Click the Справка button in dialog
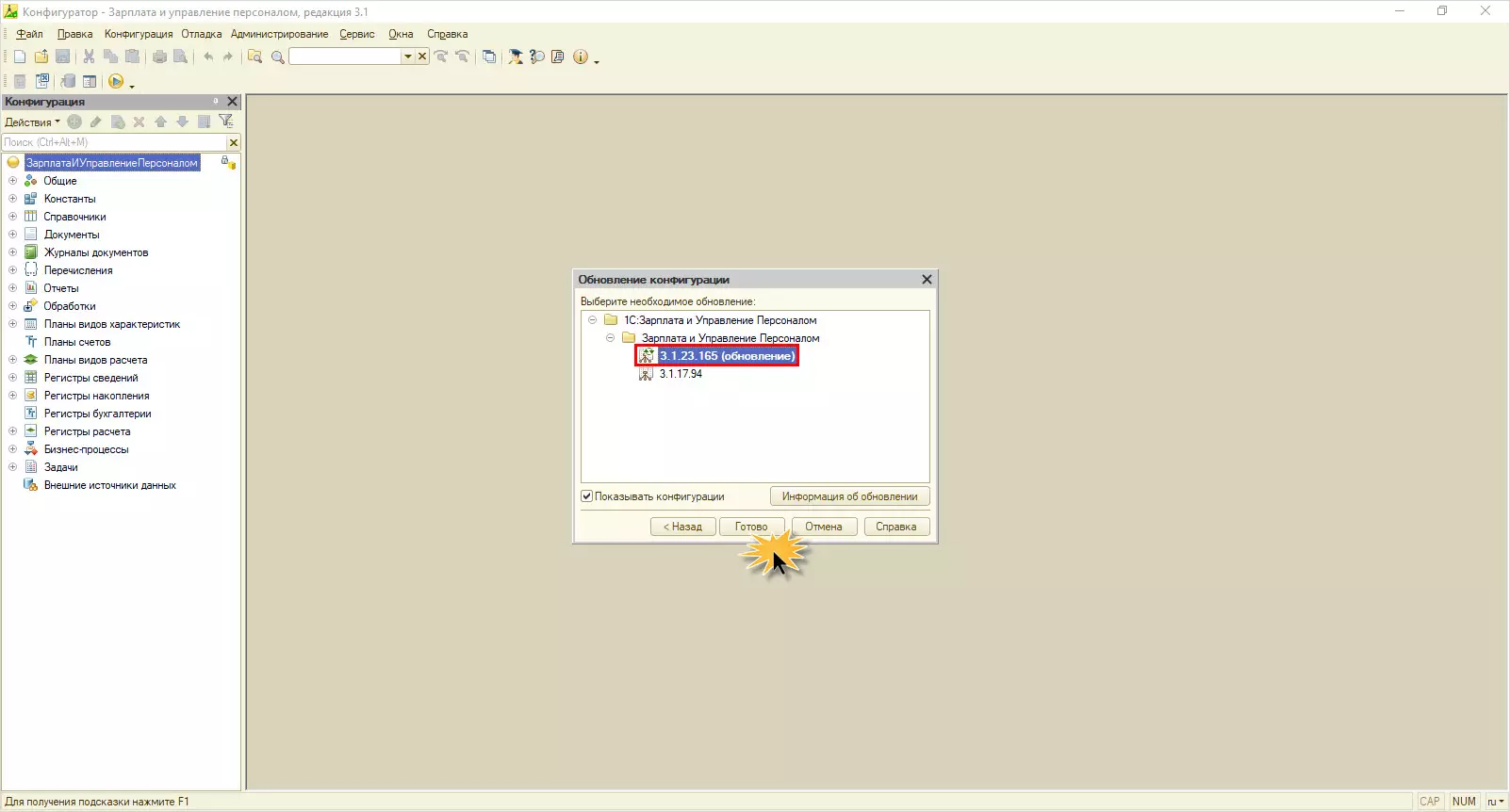 coord(896,527)
